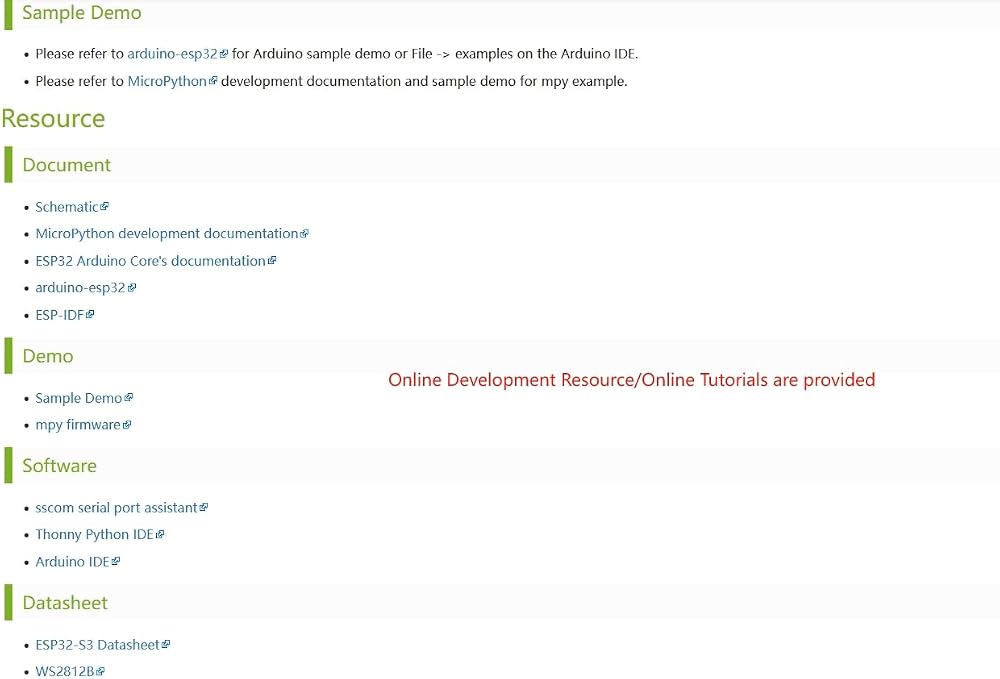The height and width of the screenshot is (679, 1000).
Task: Click the red Online Development Resource text
Action: (x=631, y=380)
